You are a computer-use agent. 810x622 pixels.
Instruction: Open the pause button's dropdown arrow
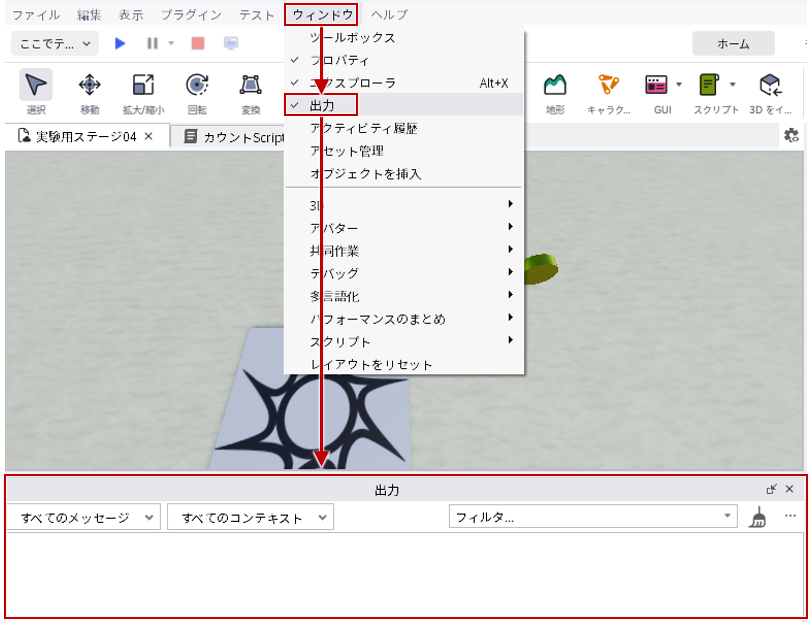click(x=171, y=43)
